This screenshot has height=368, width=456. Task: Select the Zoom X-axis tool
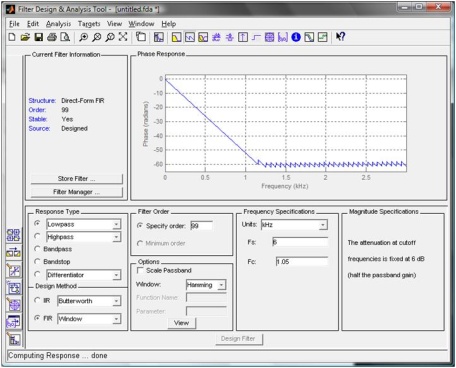[97, 37]
